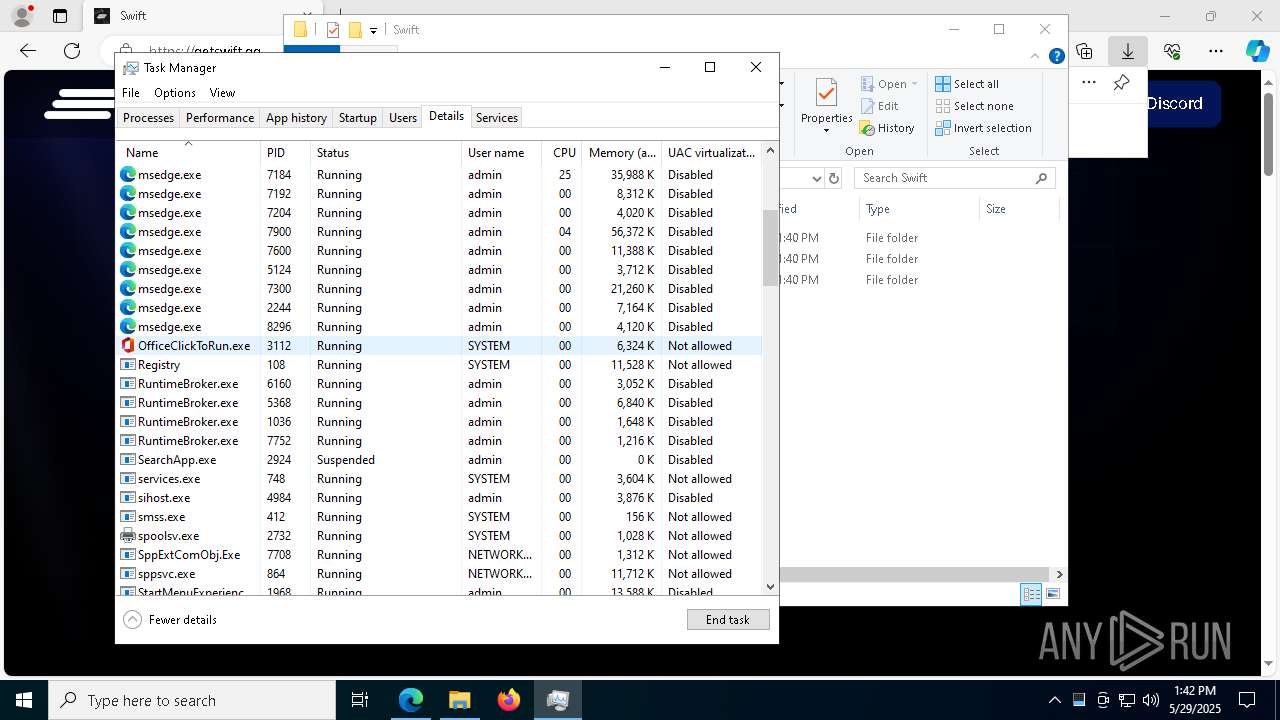Screen dimensions: 1280x720
Task: Open the notification center icon
Action: (x=1247, y=700)
